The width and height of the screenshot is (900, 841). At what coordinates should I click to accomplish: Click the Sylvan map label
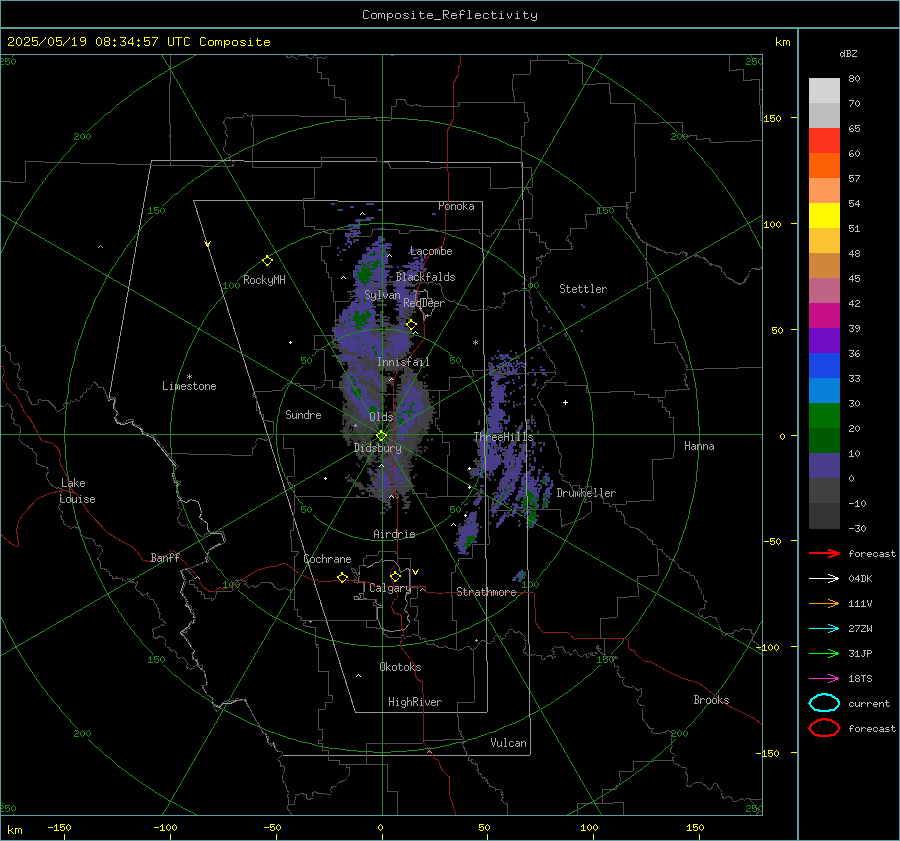(382, 295)
